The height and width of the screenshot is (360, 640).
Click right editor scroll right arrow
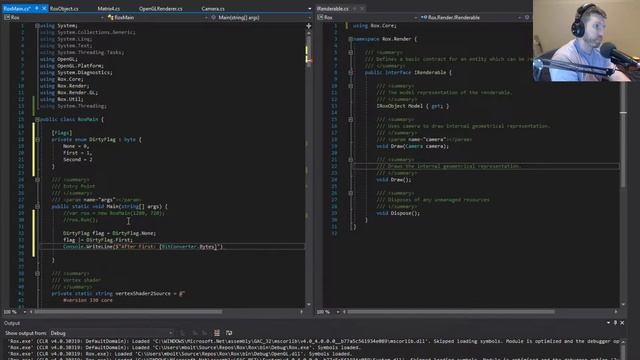click(x=616, y=312)
